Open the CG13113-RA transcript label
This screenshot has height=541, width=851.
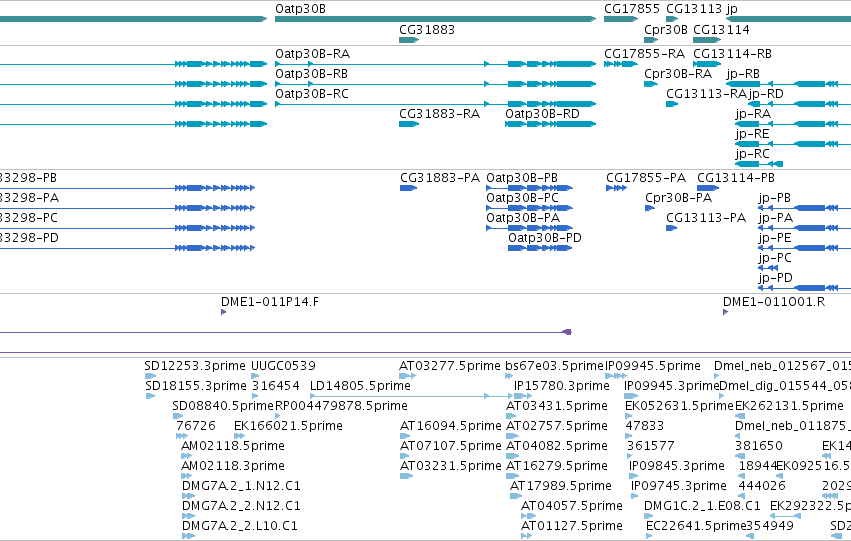coord(706,94)
